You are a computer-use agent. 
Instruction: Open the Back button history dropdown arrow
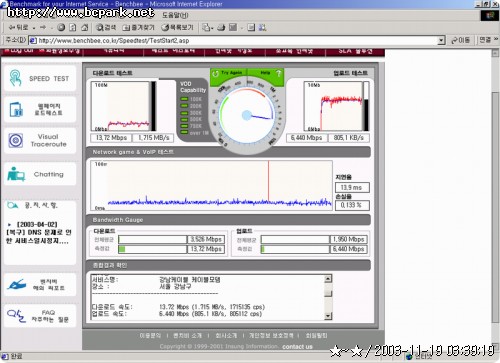tap(34, 28)
